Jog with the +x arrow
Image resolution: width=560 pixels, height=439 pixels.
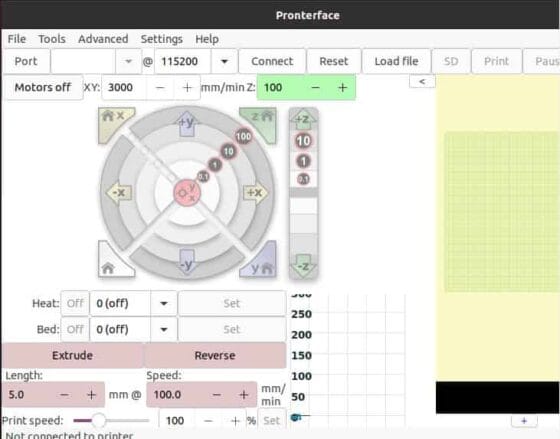[255, 193]
